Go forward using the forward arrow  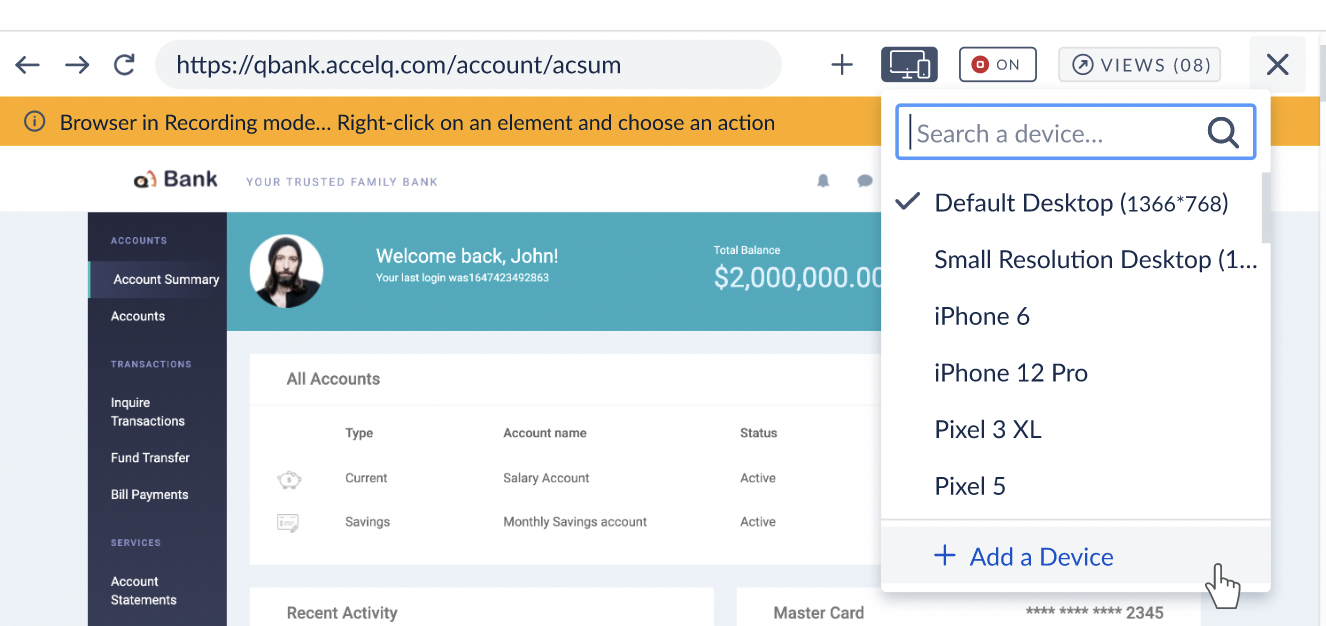click(77, 65)
